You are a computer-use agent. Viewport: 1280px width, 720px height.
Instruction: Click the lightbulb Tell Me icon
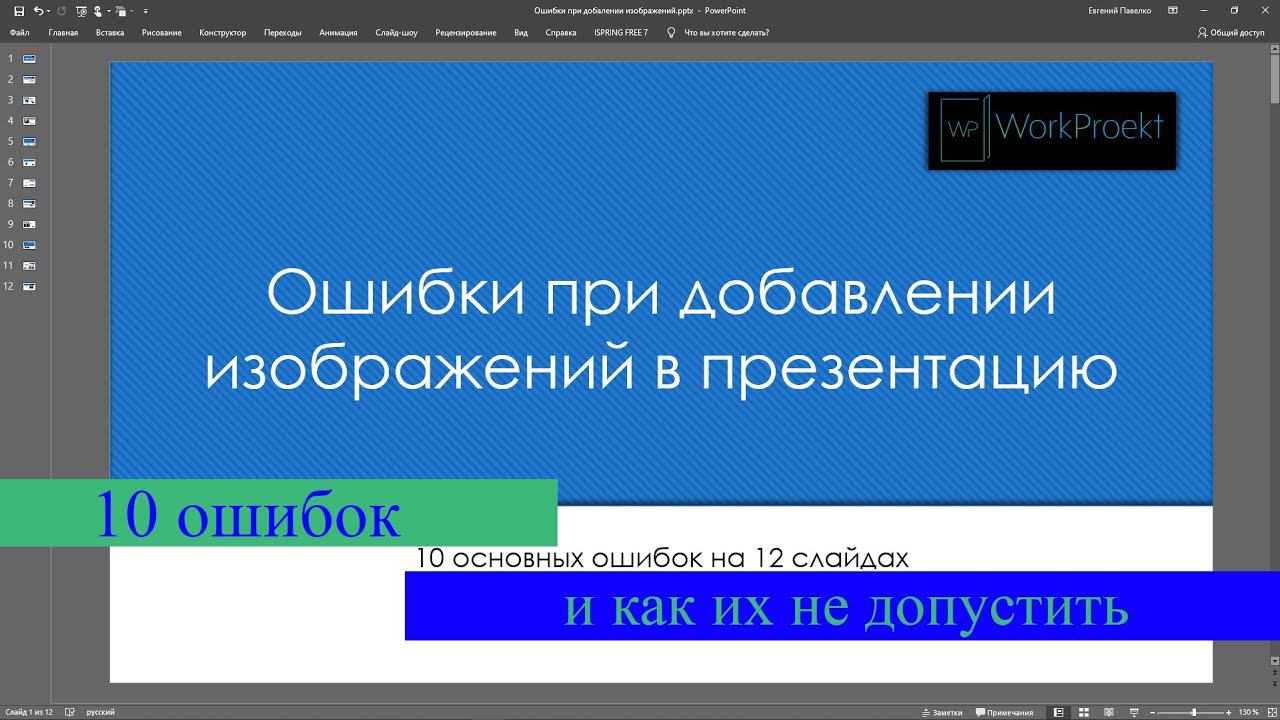tap(671, 32)
